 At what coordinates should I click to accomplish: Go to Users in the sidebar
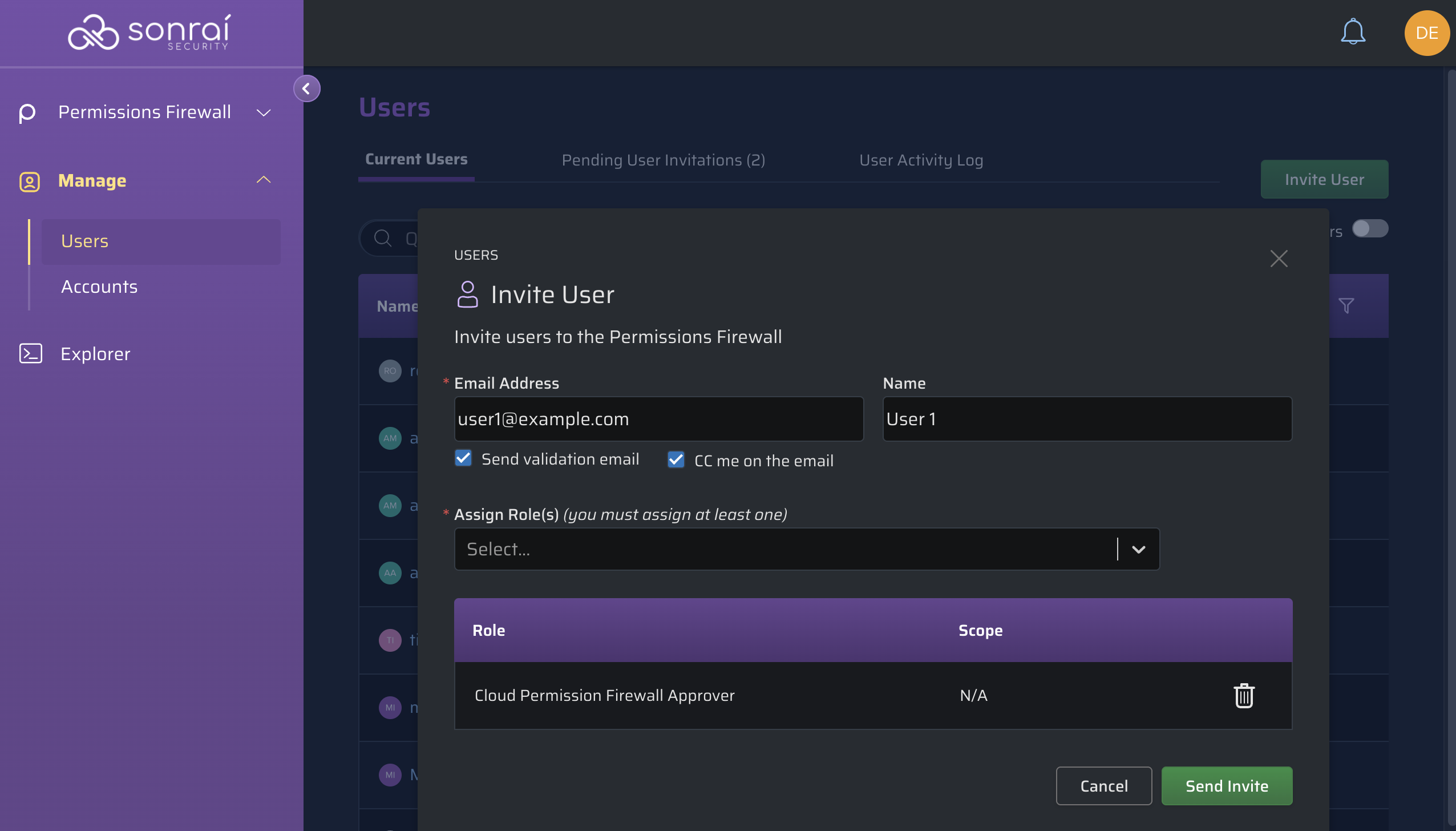pos(161,241)
